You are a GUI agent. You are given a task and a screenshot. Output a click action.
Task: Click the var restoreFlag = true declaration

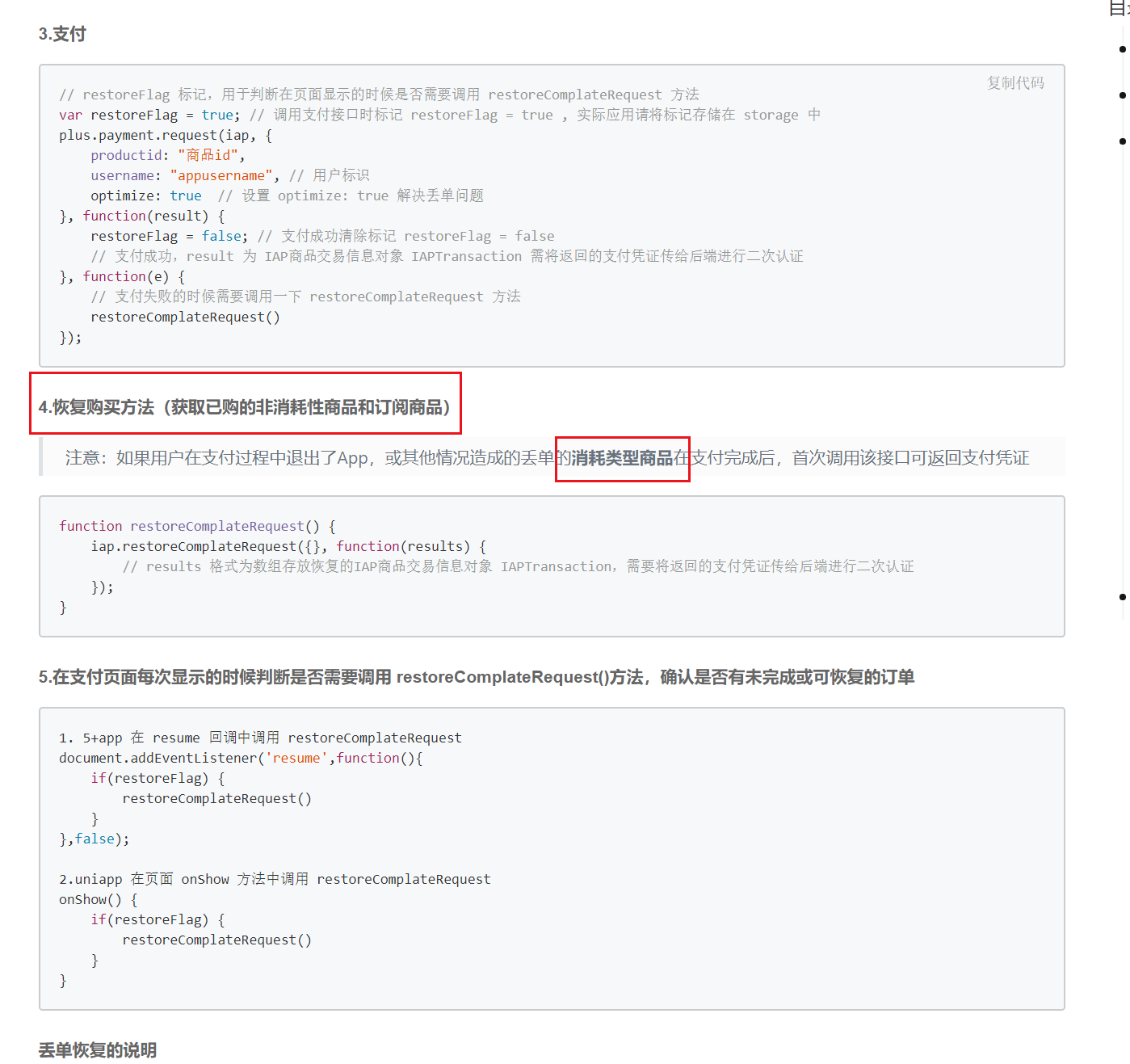(149, 115)
